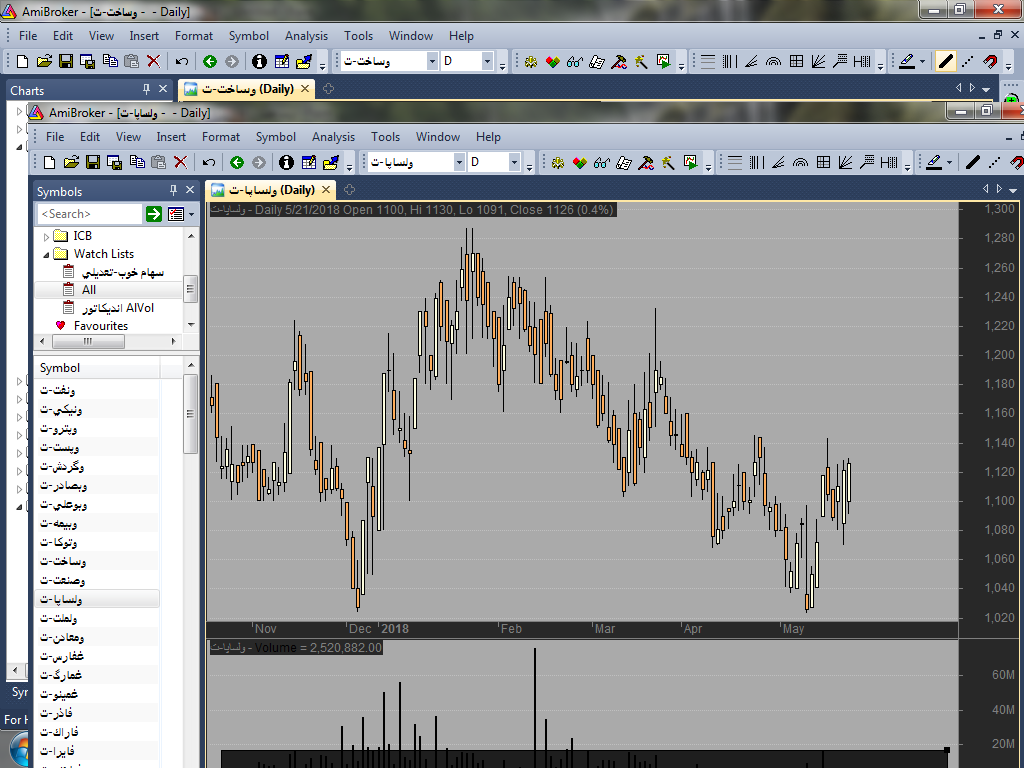Toggle pin on Charts panel header
This screenshot has height=768, width=1024.
coord(146,89)
